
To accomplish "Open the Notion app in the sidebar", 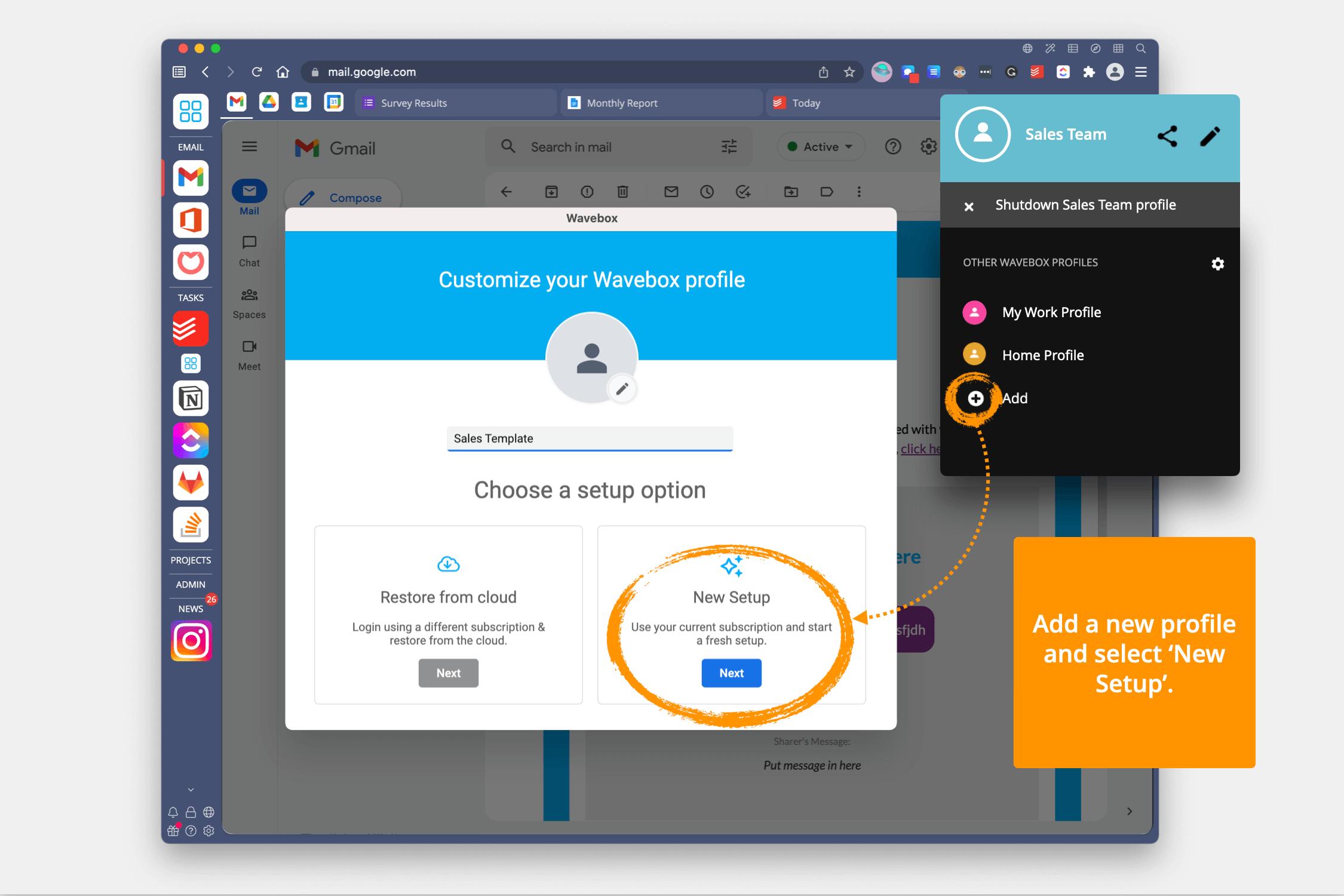I will tap(191, 398).
